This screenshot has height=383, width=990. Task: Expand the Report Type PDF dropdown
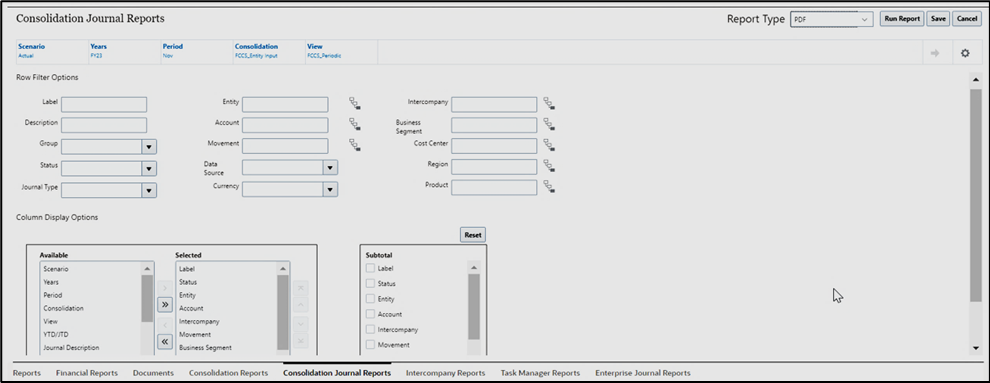pyautogui.click(x=832, y=20)
